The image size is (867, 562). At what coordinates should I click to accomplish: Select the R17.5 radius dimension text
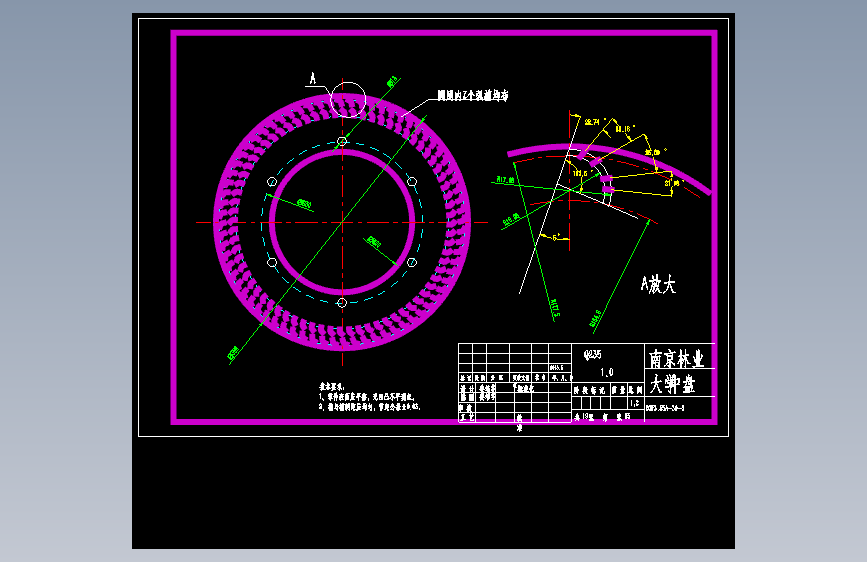click(x=555, y=308)
